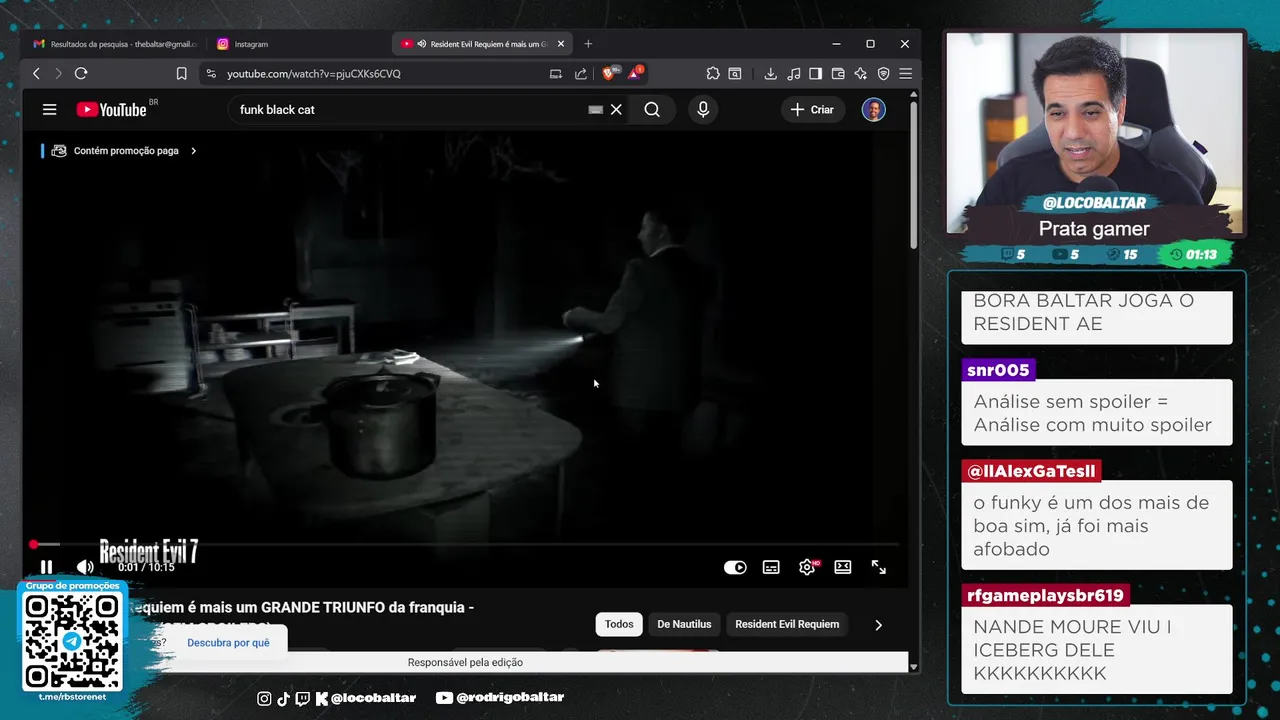The height and width of the screenshot is (720, 1280).
Task: Click the address bar URL
Action: pyautogui.click(x=314, y=73)
